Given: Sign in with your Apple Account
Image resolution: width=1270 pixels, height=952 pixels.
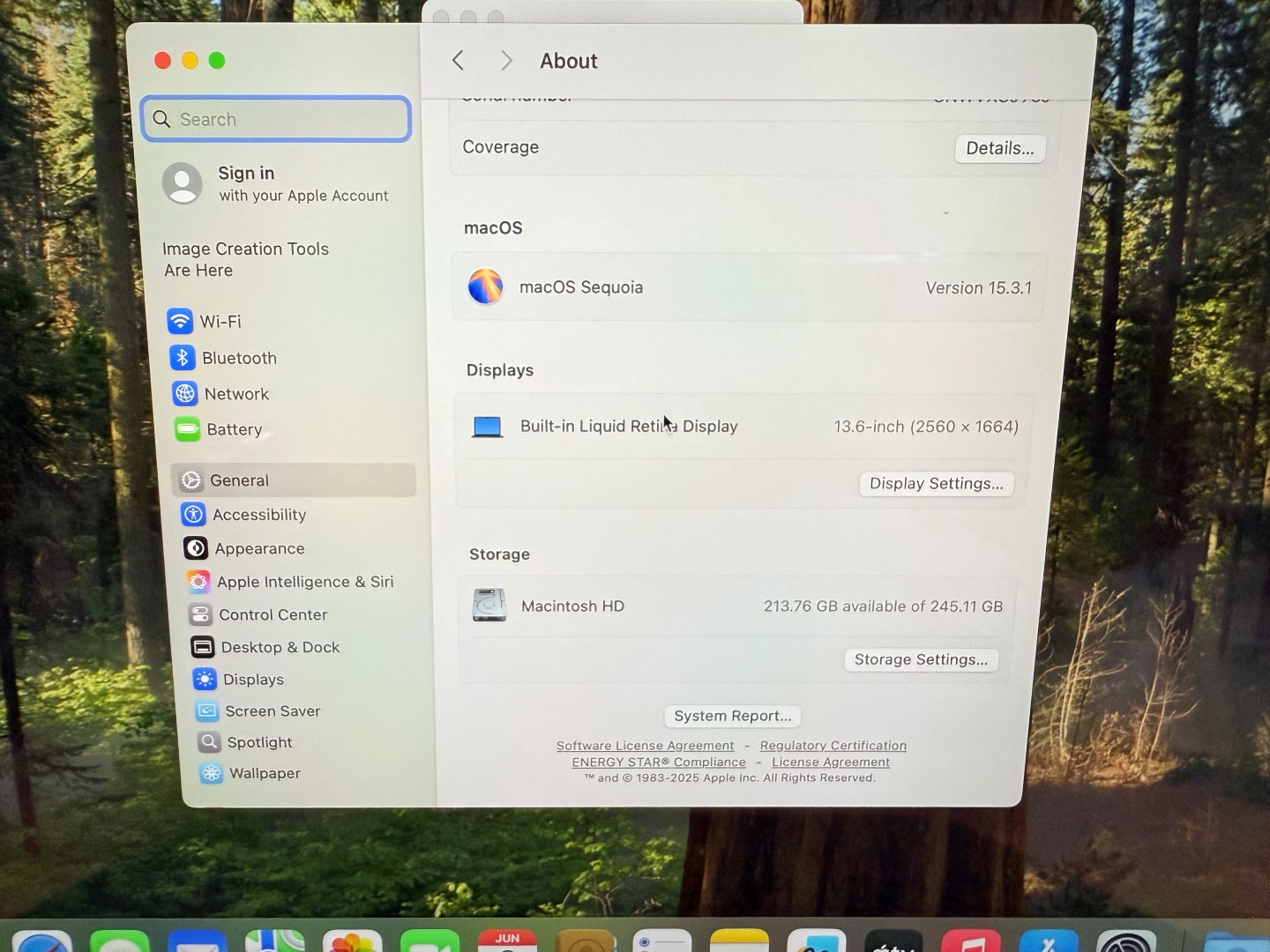Looking at the screenshot, I should pos(276,183).
